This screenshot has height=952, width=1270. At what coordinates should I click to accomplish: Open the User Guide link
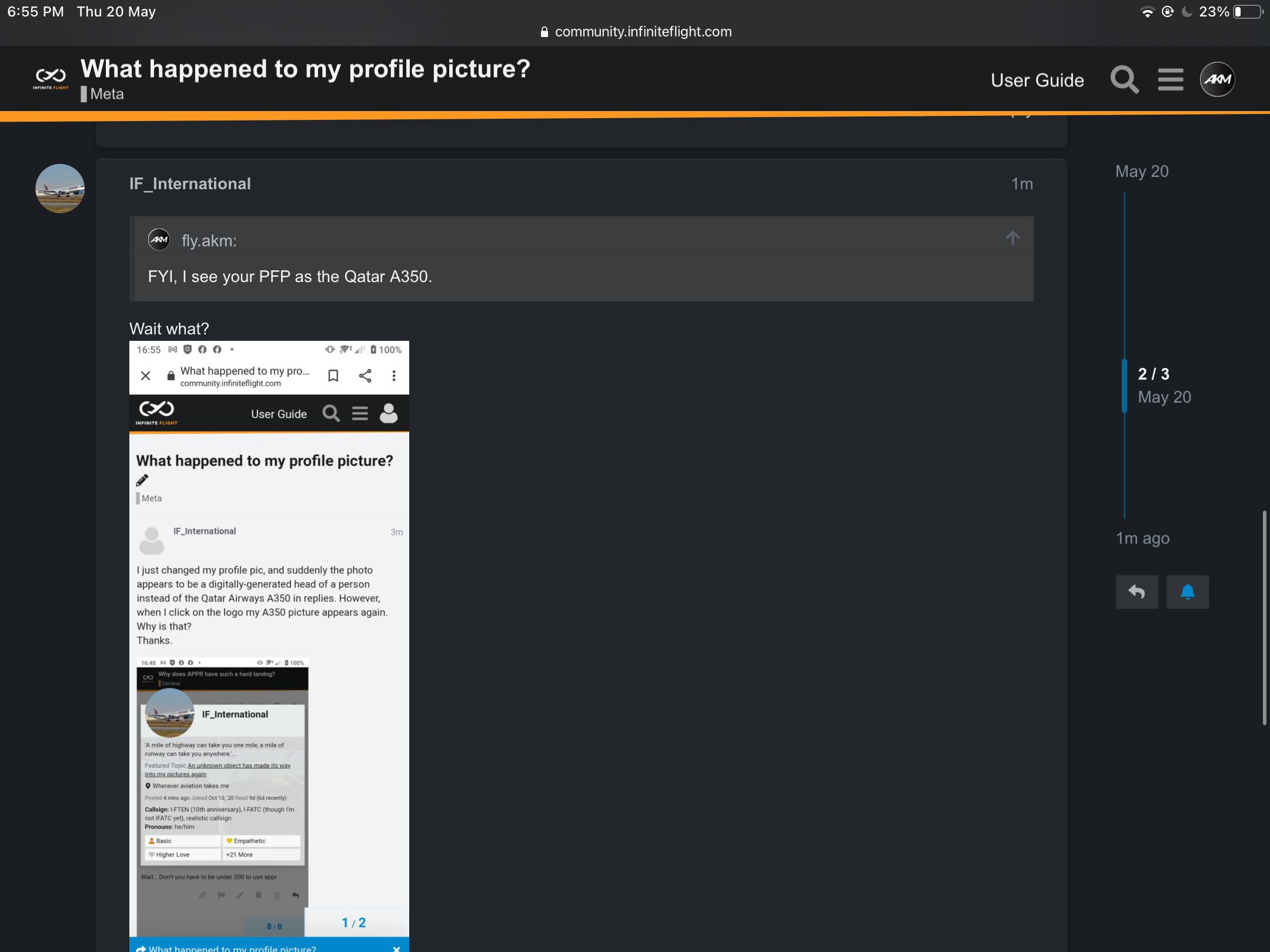coord(1037,81)
